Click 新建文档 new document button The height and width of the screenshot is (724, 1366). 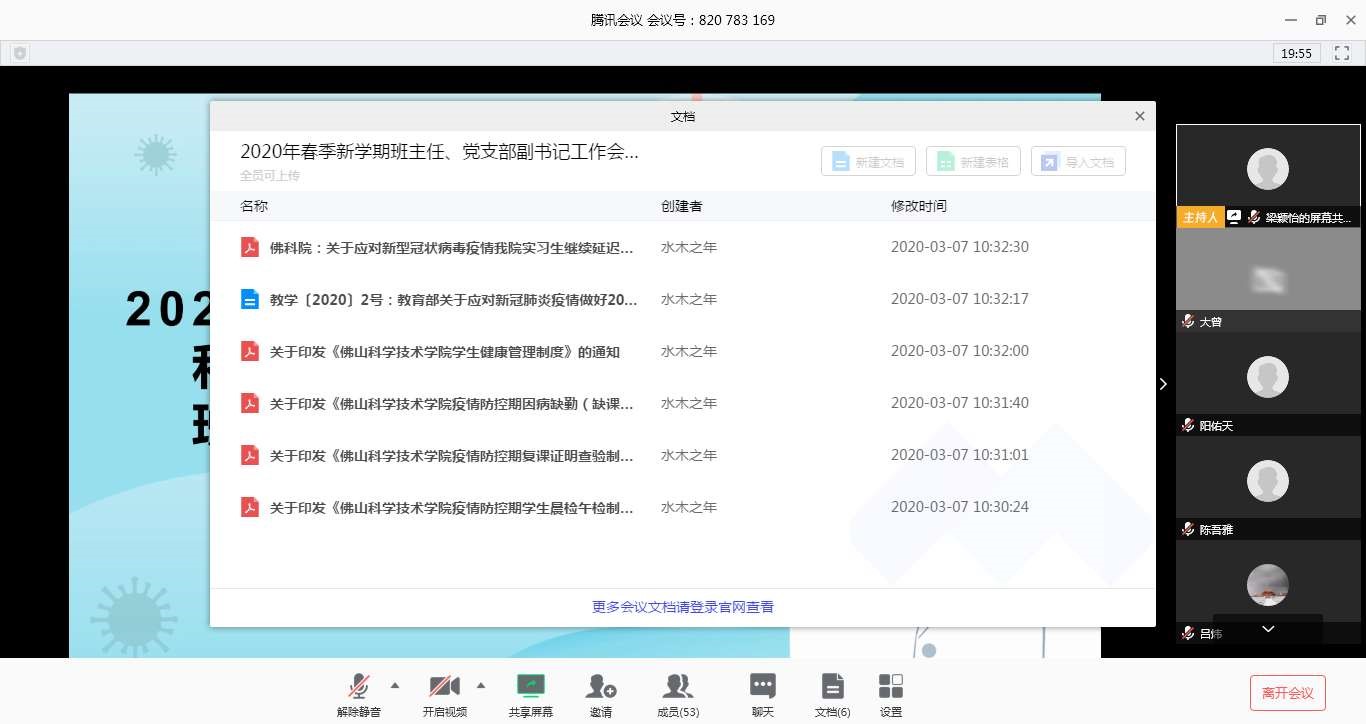pos(868,161)
